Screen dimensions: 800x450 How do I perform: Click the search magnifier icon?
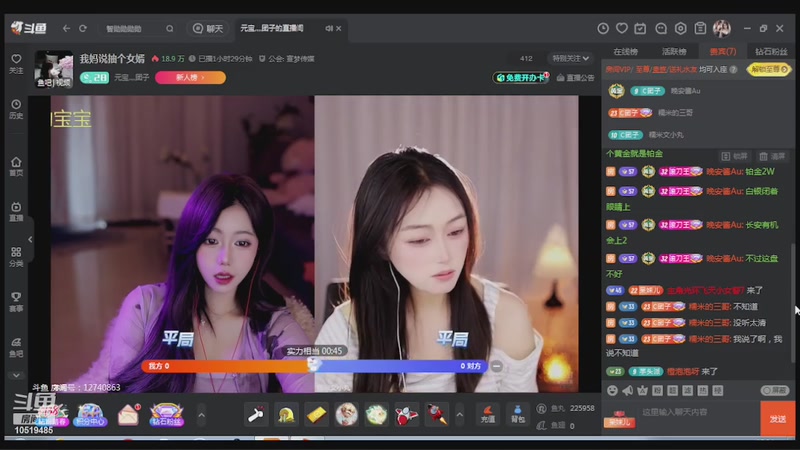(169, 29)
